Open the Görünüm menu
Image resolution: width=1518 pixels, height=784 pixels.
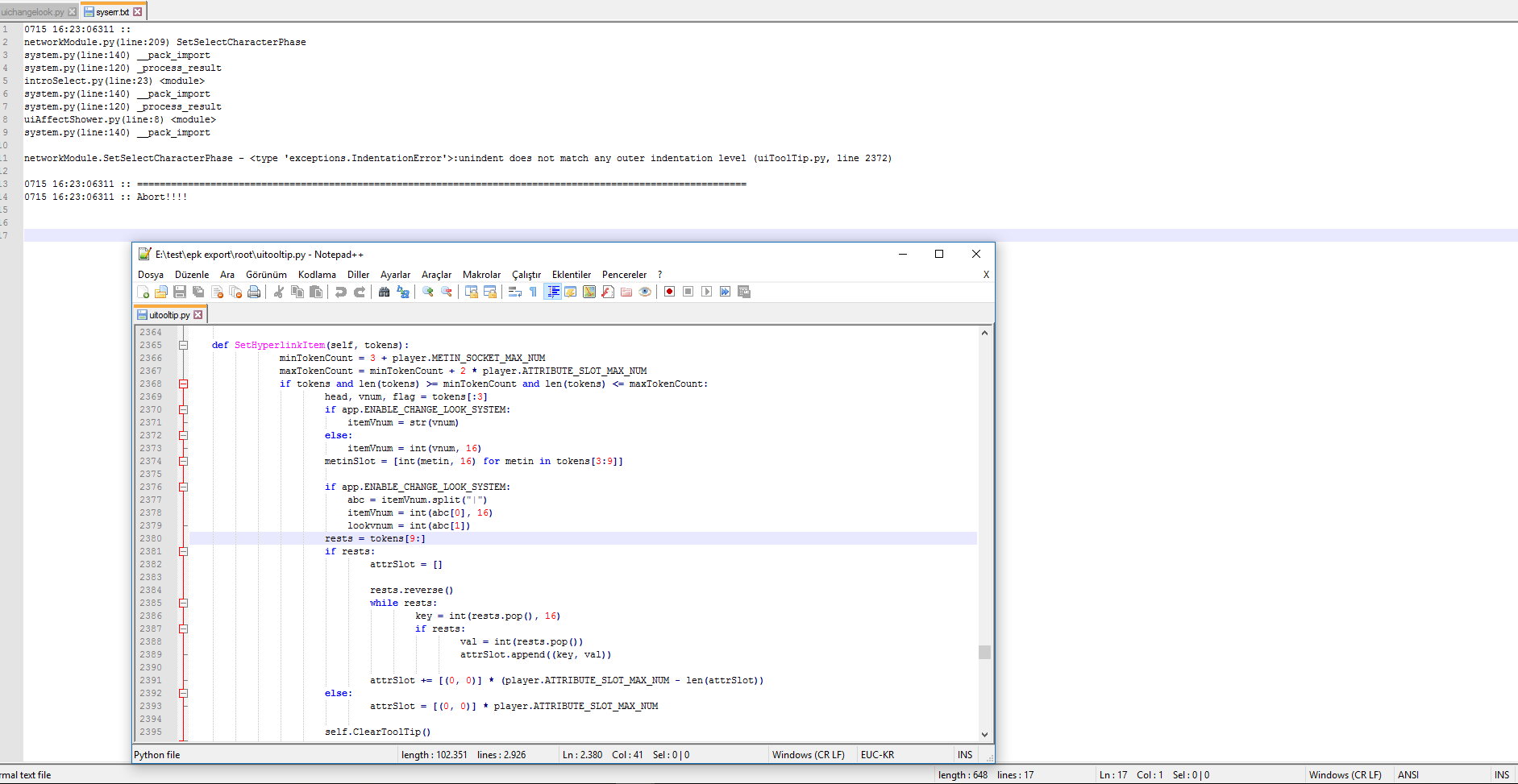click(266, 275)
